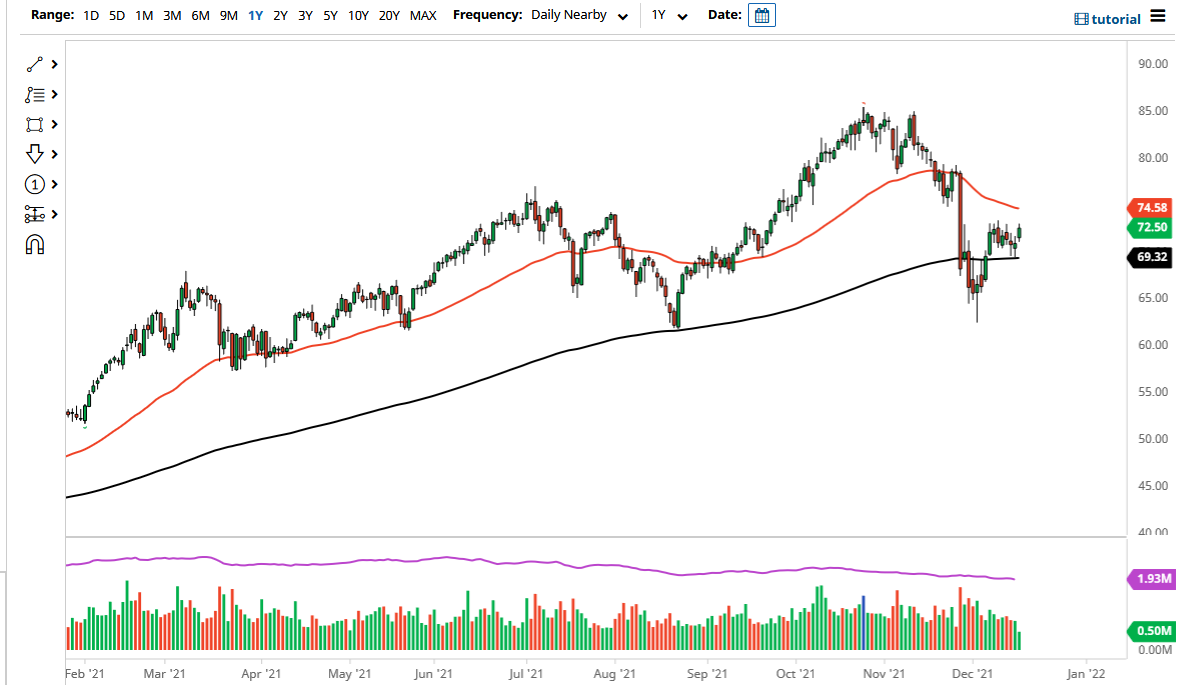Open the hamburger menu at top right
Viewport: 1187px width, 685px height.
point(1159,17)
